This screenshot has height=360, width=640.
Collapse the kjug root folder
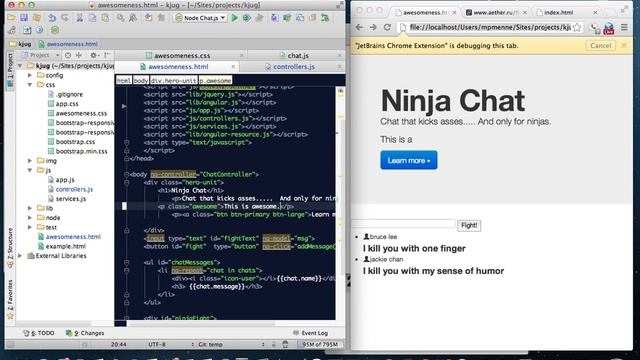[20, 66]
